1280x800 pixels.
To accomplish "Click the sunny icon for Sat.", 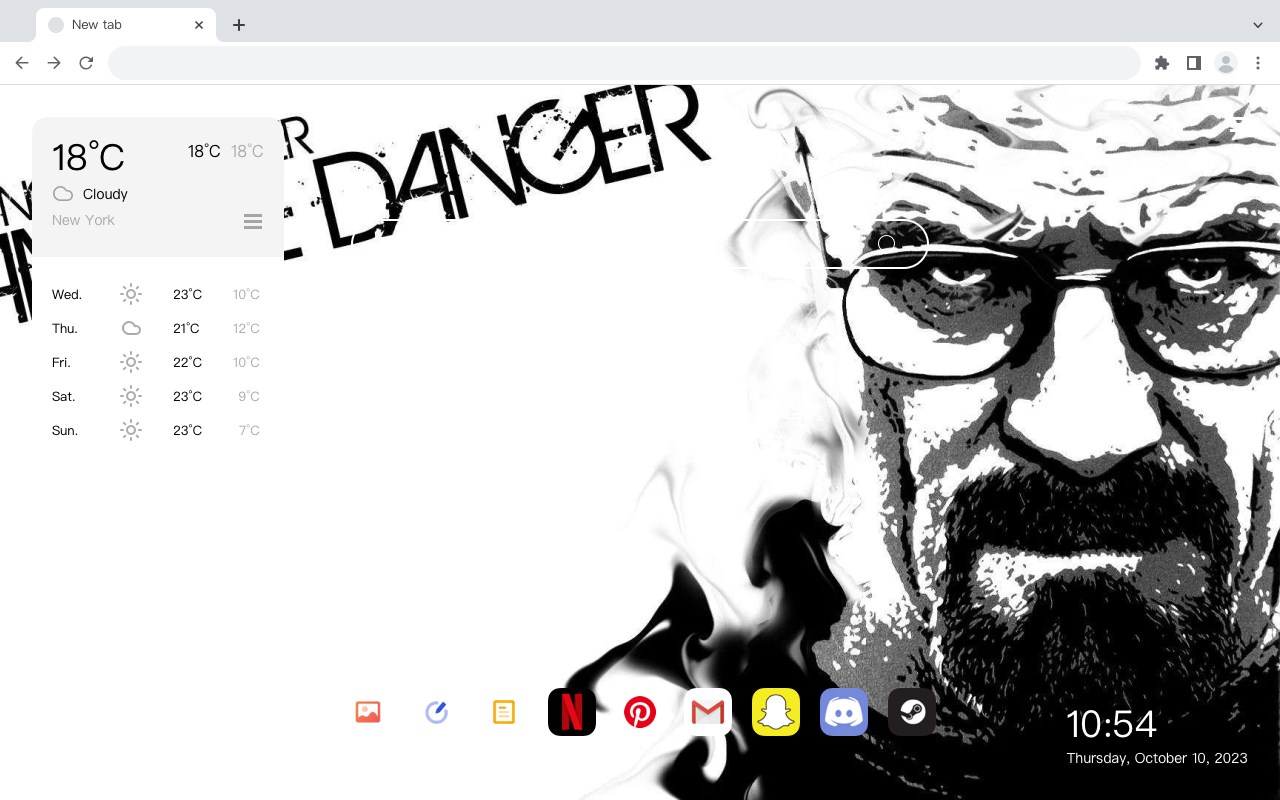I will pyautogui.click(x=131, y=396).
